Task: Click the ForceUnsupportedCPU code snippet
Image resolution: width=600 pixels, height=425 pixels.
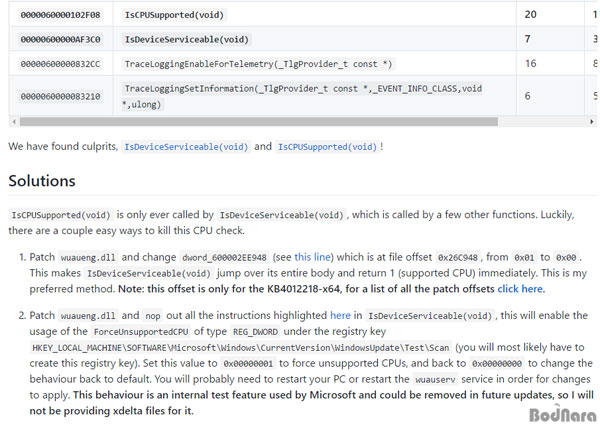Action: click(141, 332)
